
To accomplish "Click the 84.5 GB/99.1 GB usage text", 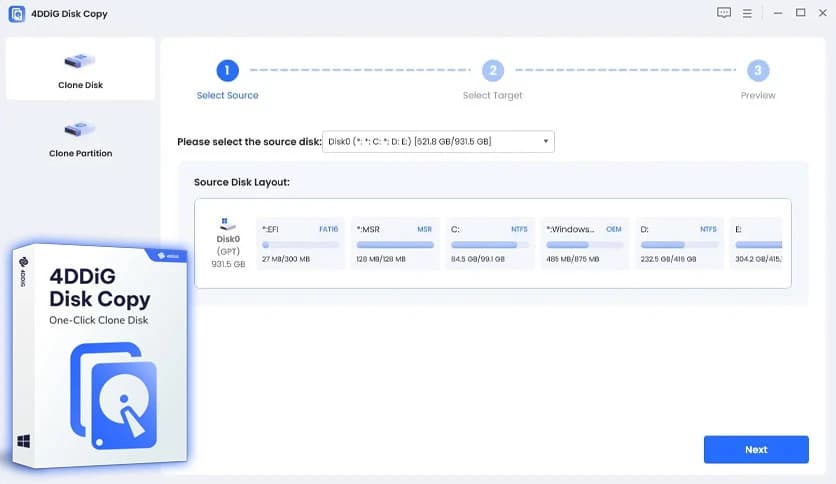I will click(478, 259).
